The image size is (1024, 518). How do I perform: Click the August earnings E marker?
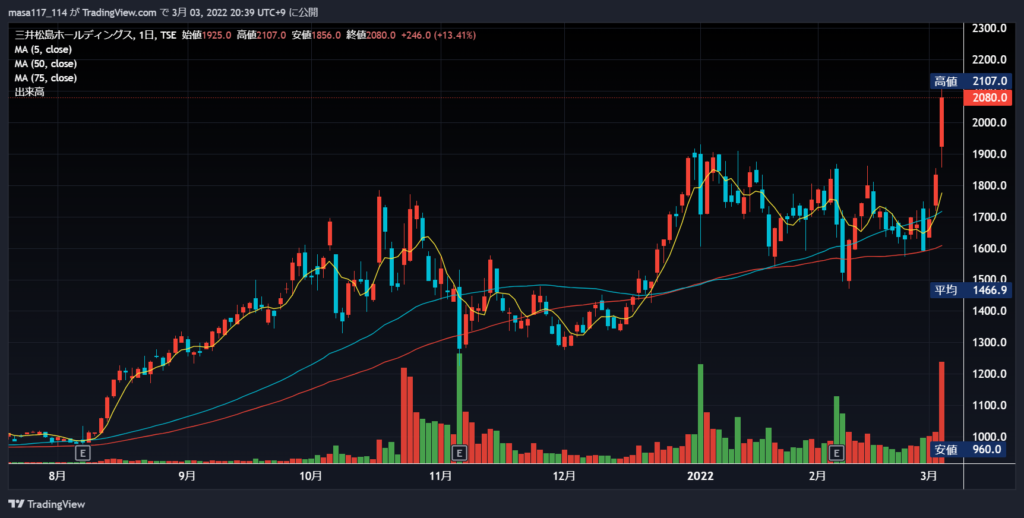tap(83, 452)
